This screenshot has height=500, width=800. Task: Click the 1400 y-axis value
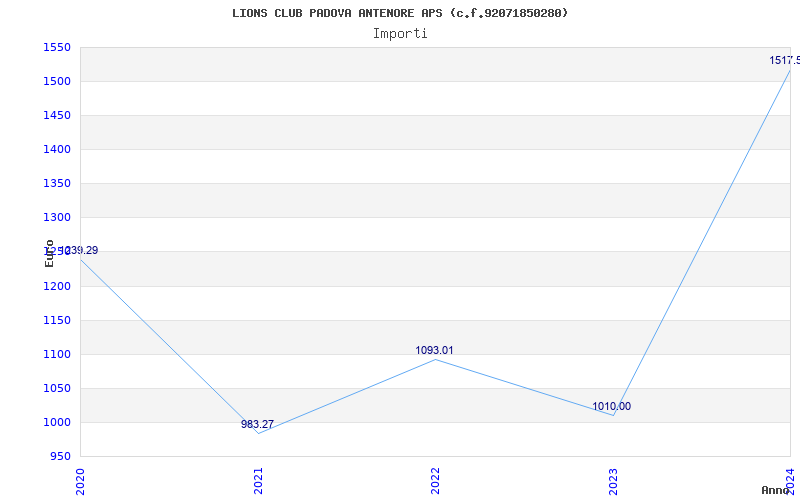[x=57, y=149]
